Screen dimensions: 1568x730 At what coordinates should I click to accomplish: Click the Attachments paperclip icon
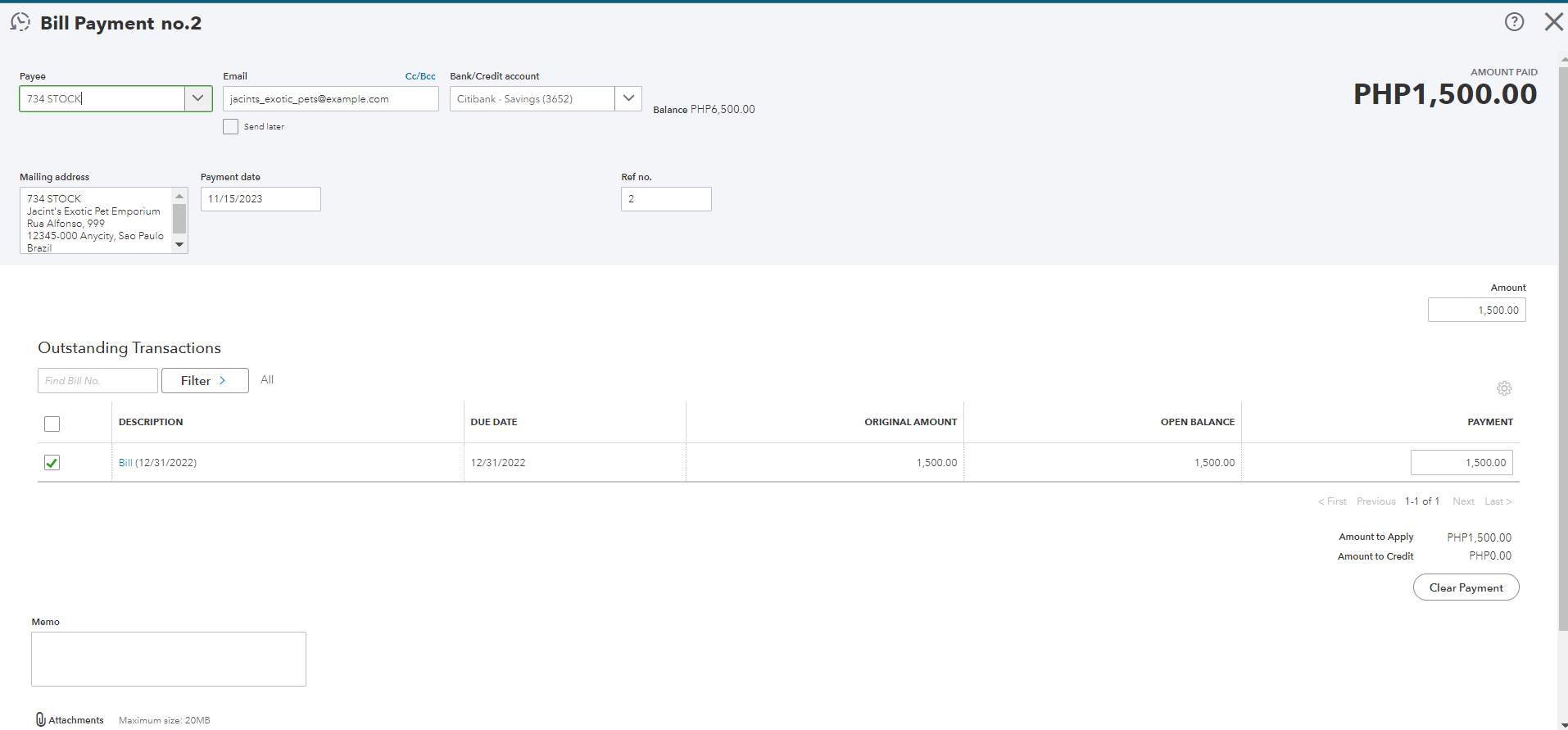pyautogui.click(x=40, y=720)
